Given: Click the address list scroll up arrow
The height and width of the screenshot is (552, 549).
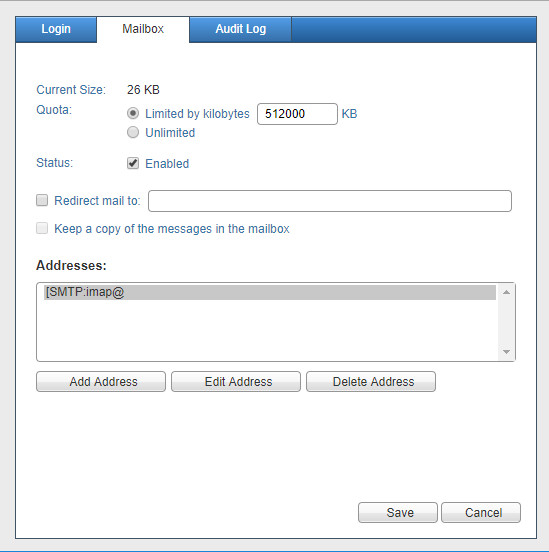Looking at the screenshot, I should 506,292.
